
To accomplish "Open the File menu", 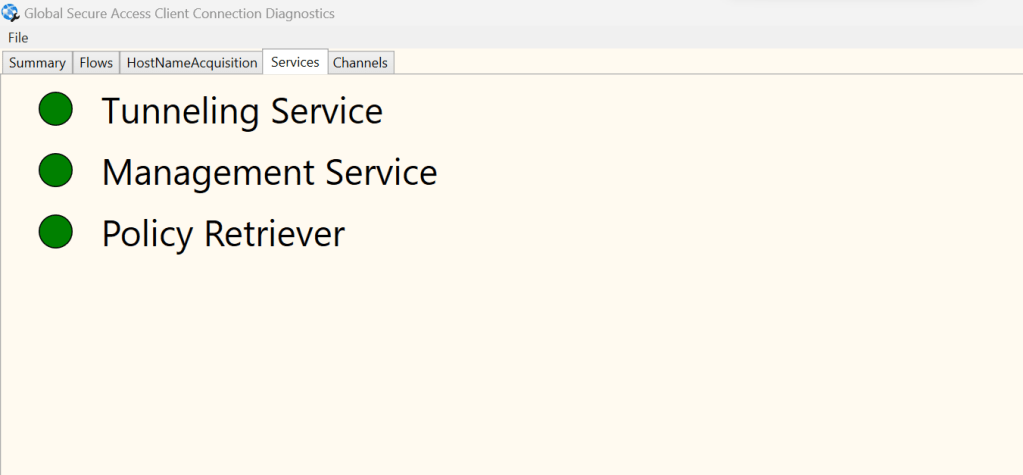I will tap(18, 37).
